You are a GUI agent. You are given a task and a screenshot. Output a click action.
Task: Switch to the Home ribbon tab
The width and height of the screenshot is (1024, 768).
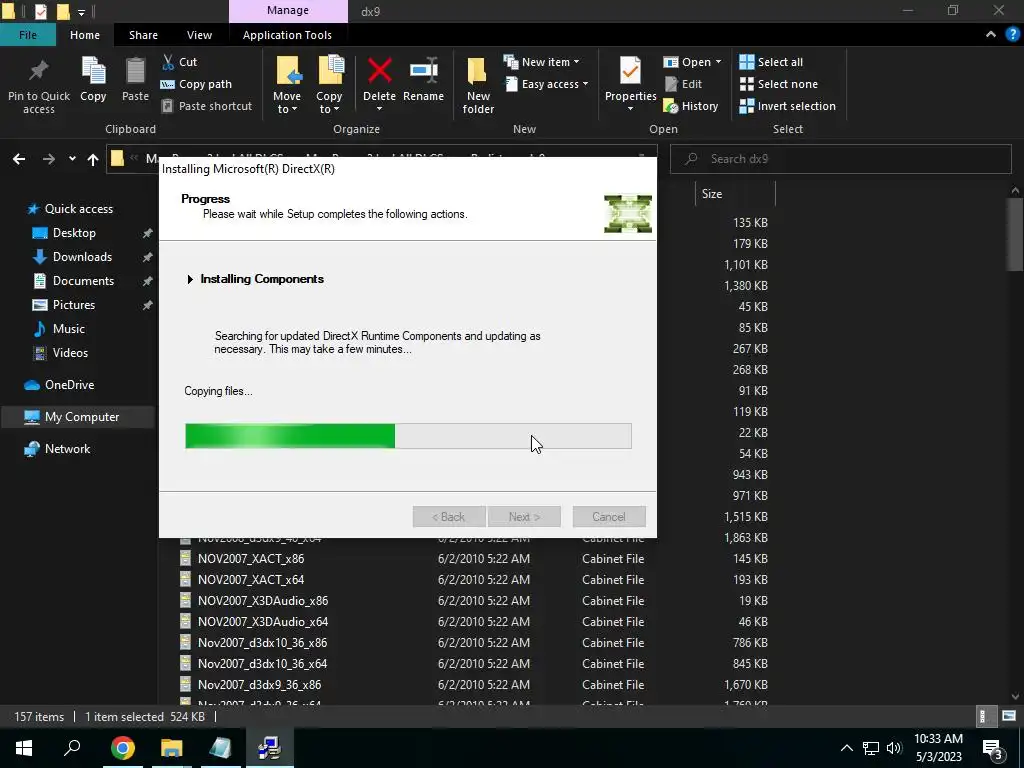click(x=85, y=35)
